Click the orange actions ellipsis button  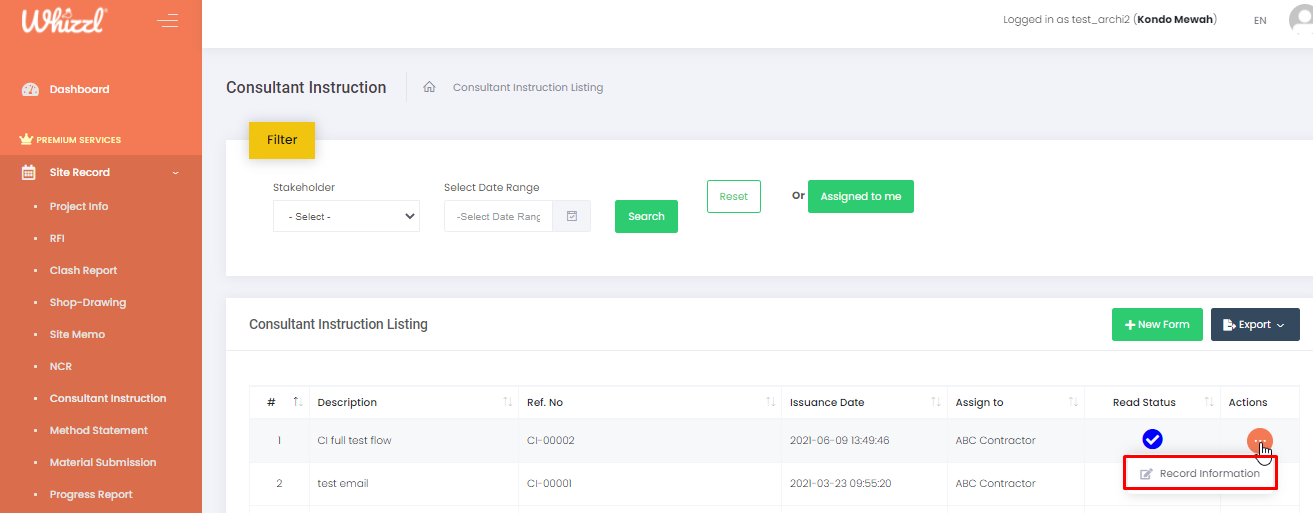(x=1260, y=440)
